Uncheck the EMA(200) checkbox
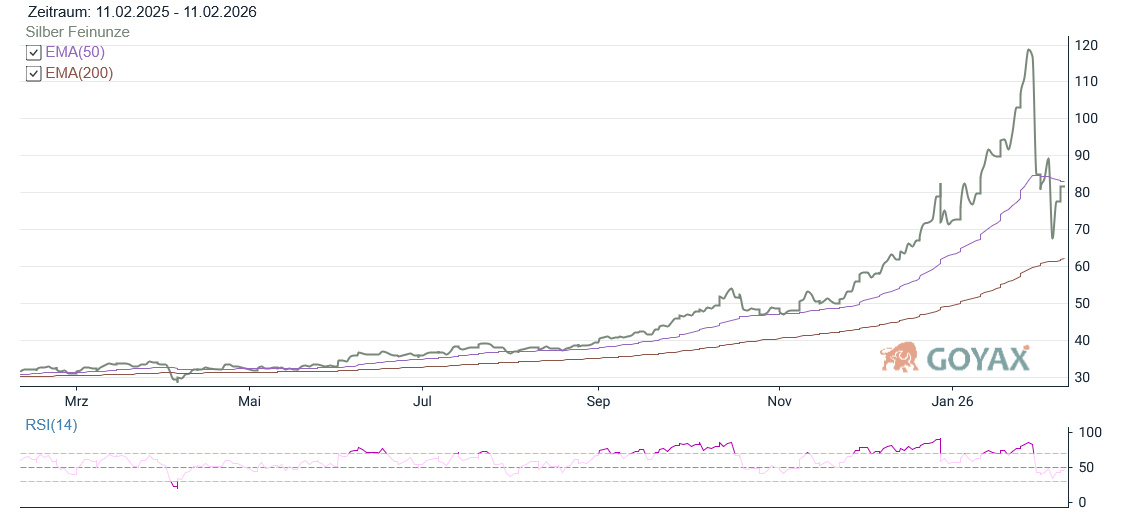The height and width of the screenshot is (513, 1140). (33, 74)
